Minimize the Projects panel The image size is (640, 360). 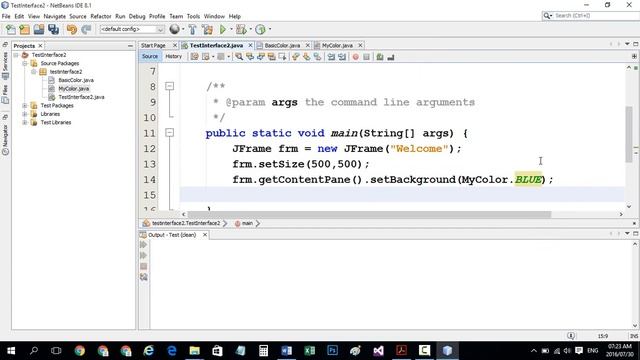pyautogui.click(x=130, y=46)
